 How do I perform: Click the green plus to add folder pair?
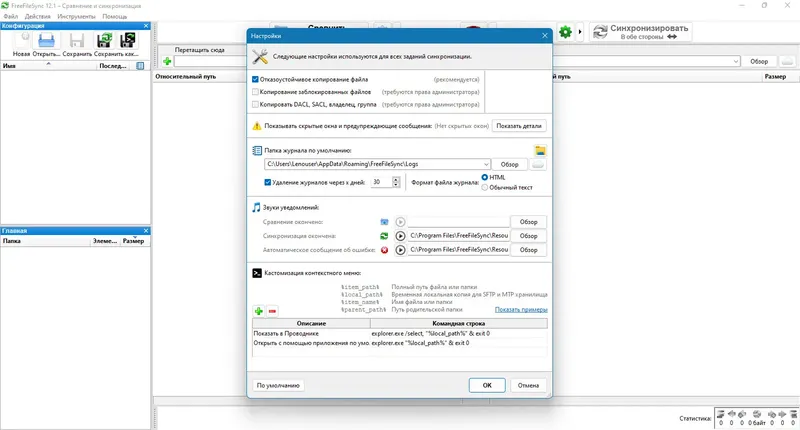(x=167, y=61)
